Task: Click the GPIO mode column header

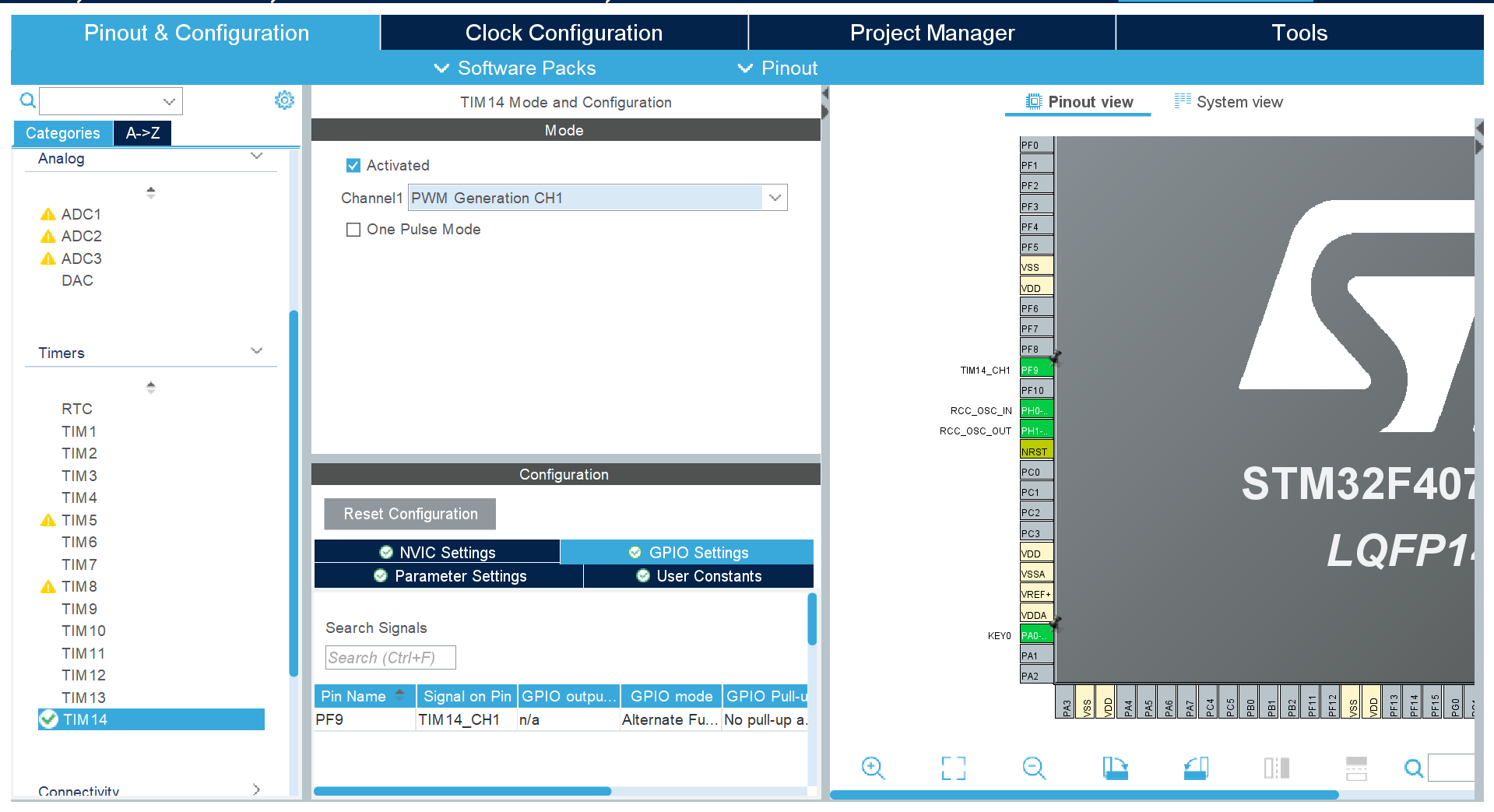Action: pos(671,696)
